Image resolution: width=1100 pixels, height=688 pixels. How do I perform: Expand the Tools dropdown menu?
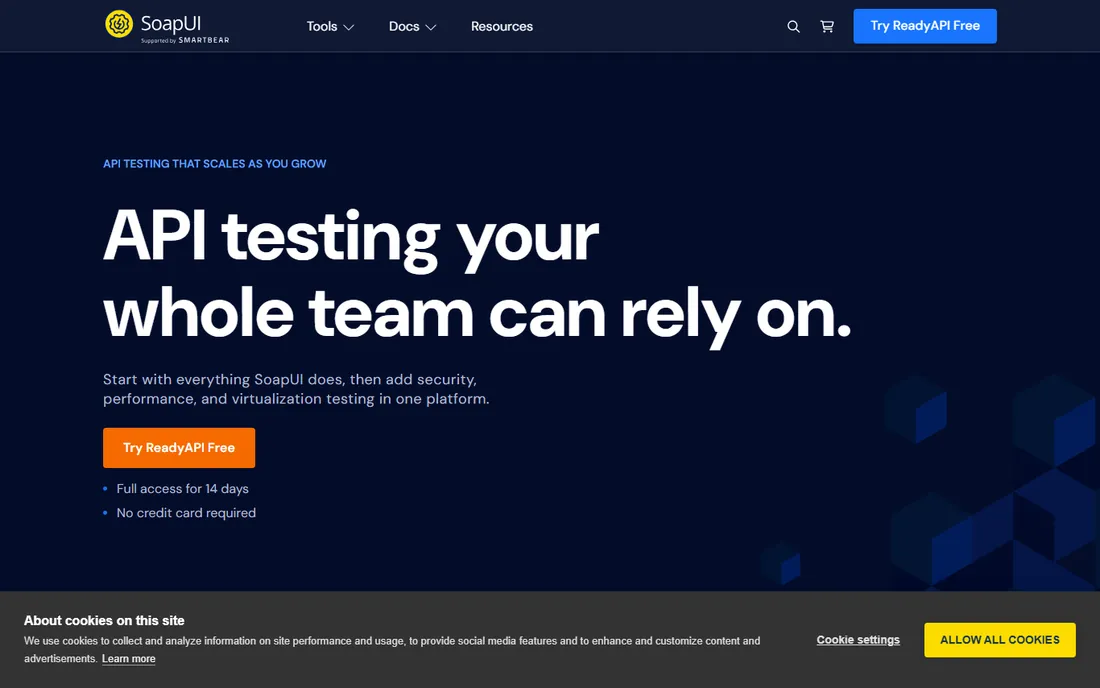330,27
